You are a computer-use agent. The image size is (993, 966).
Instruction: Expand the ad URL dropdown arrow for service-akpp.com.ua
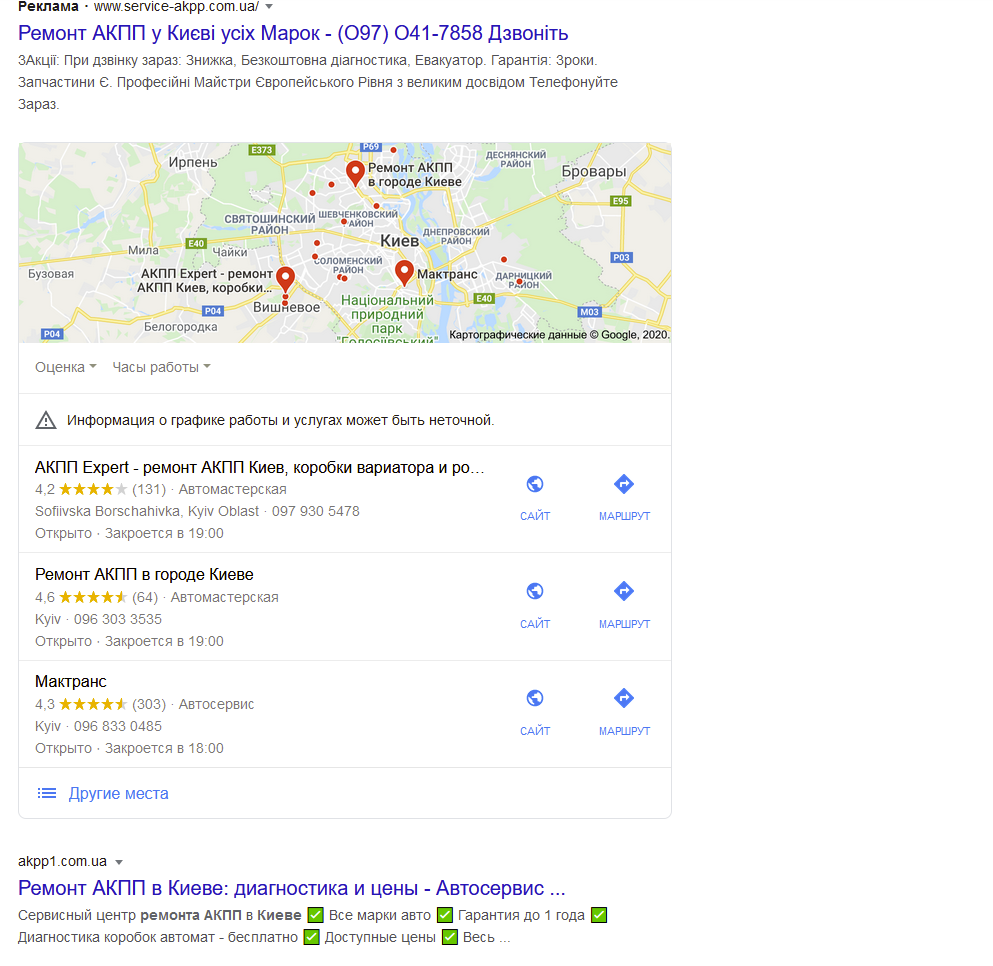pos(269,7)
